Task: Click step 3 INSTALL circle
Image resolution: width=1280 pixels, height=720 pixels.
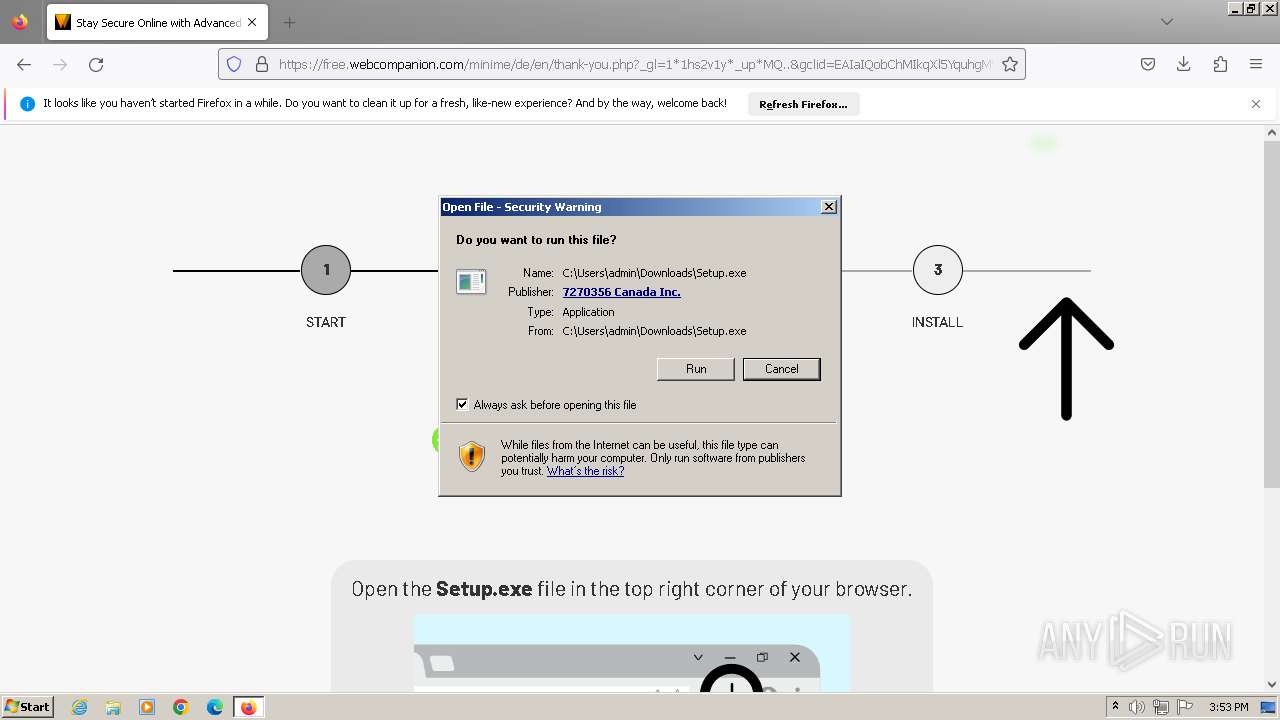Action: 938,270
